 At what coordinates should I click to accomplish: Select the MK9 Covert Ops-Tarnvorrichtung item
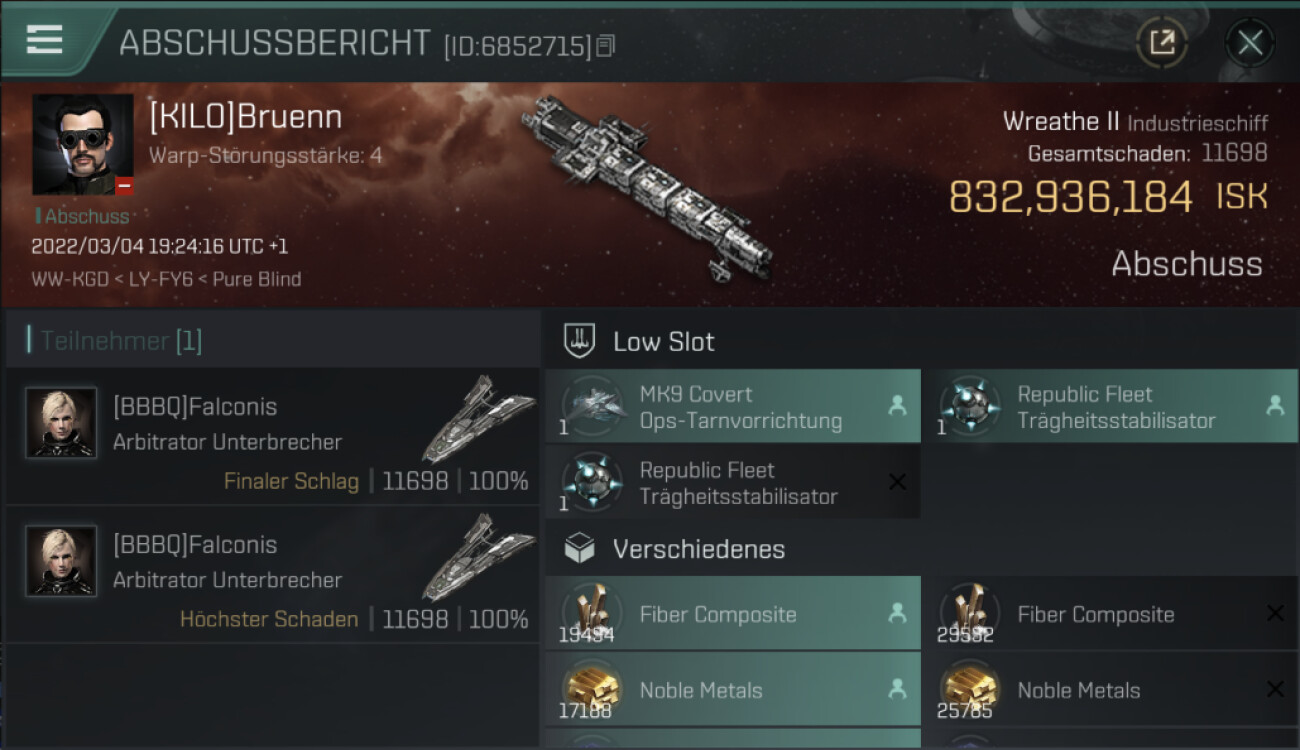coord(733,407)
